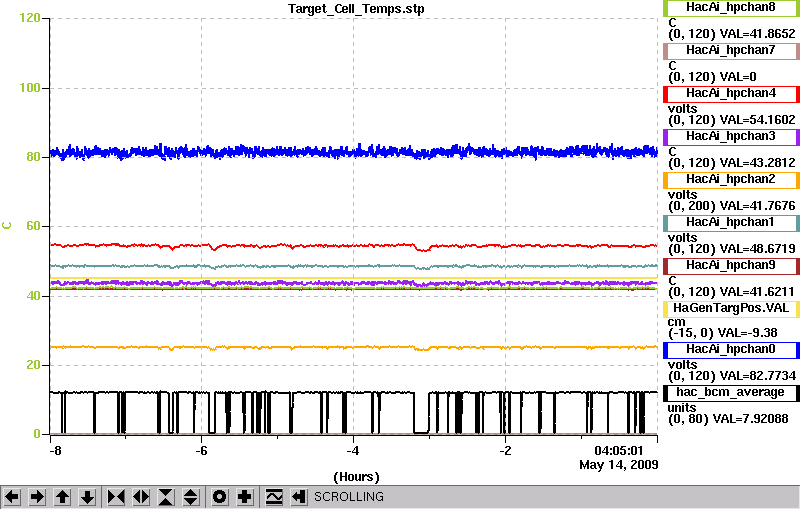Image resolution: width=800 pixels, height=509 pixels.
Task: Select the HacAi_hpchan7 curve legend
Action: click(x=731, y=50)
